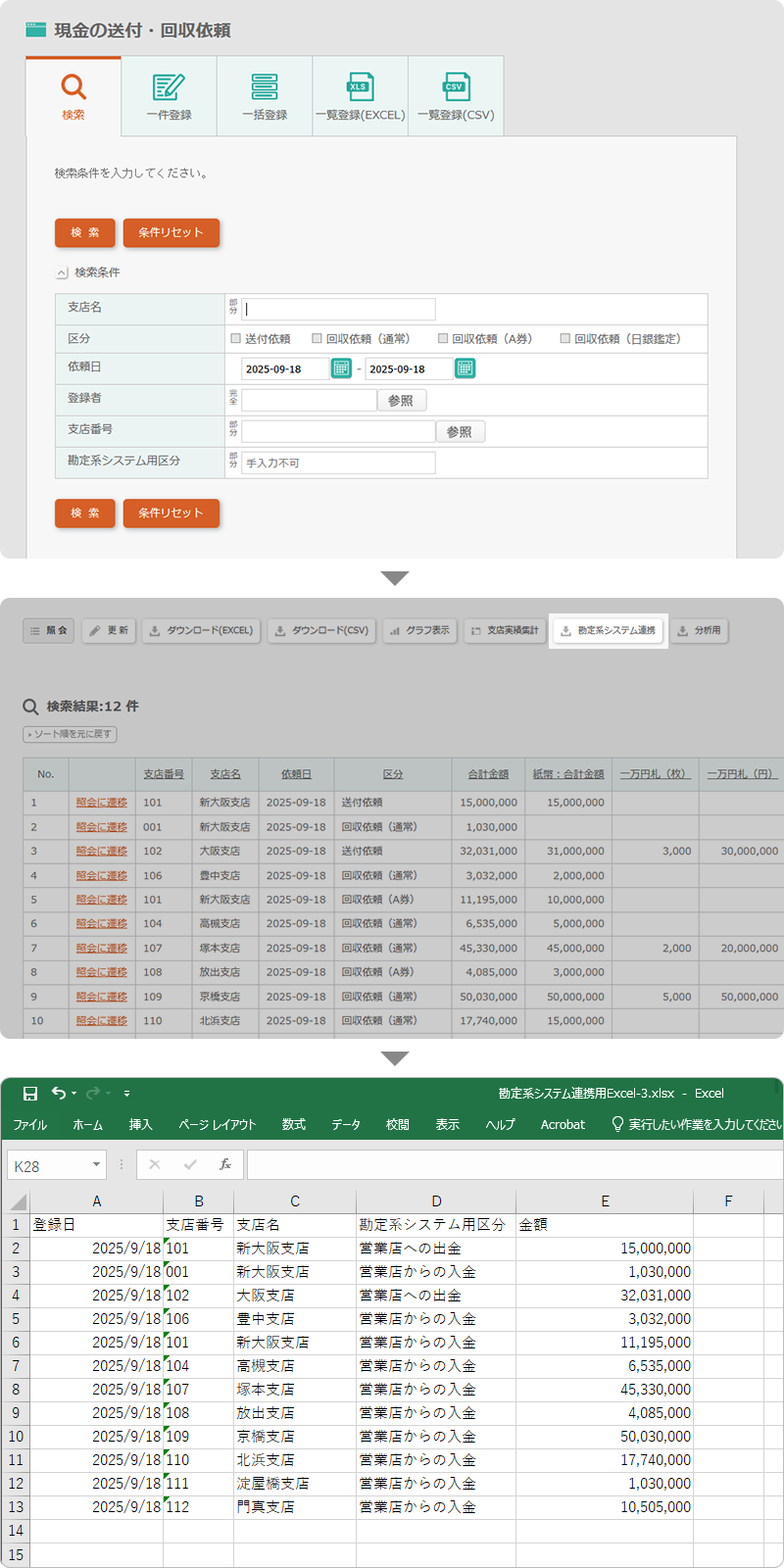Click 照会に遷移 link for row 1
This screenshot has width=784, height=1568.
(x=102, y=803)
